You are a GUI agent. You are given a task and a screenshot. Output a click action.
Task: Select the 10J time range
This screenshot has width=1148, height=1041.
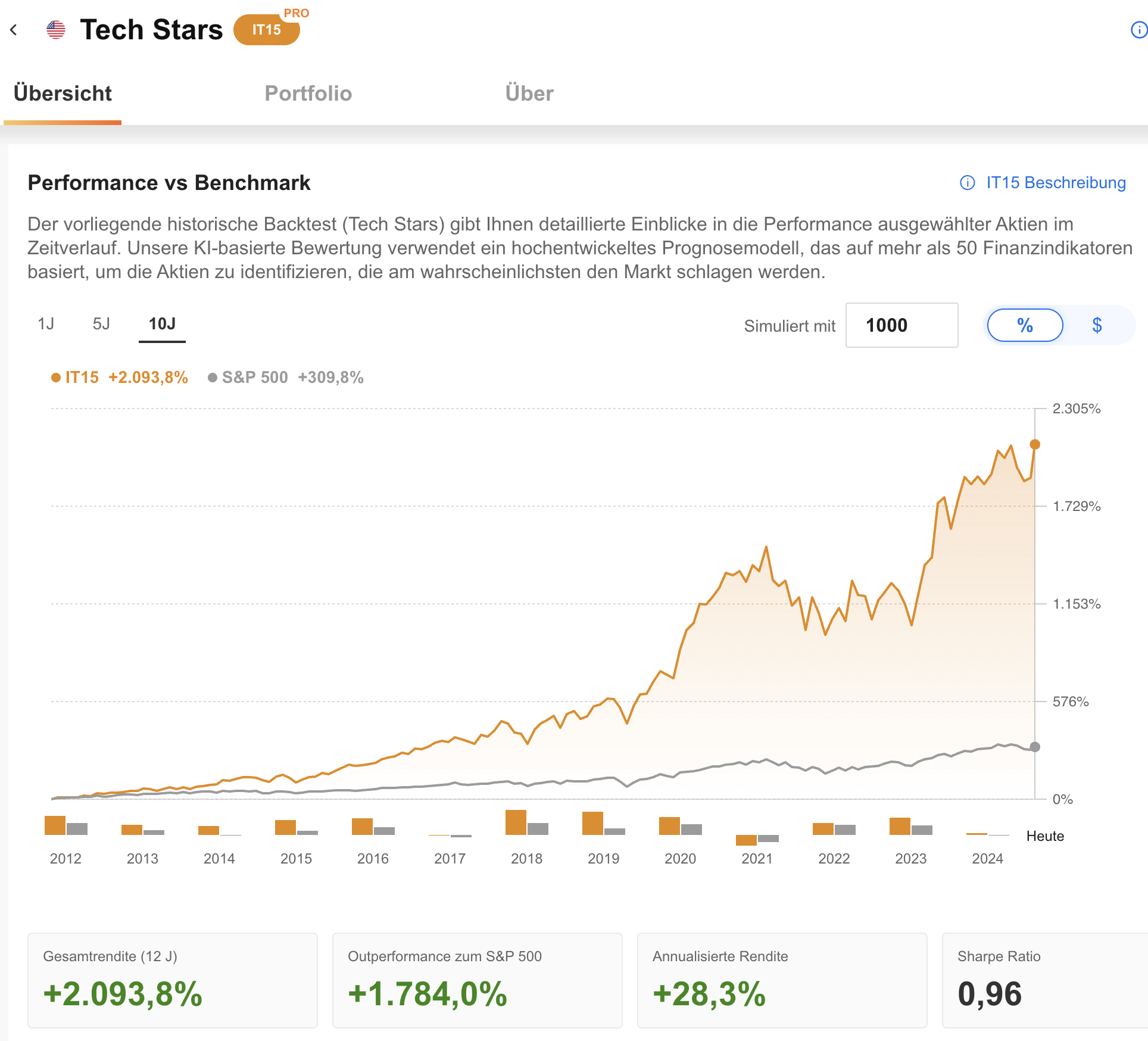(161, 323)
